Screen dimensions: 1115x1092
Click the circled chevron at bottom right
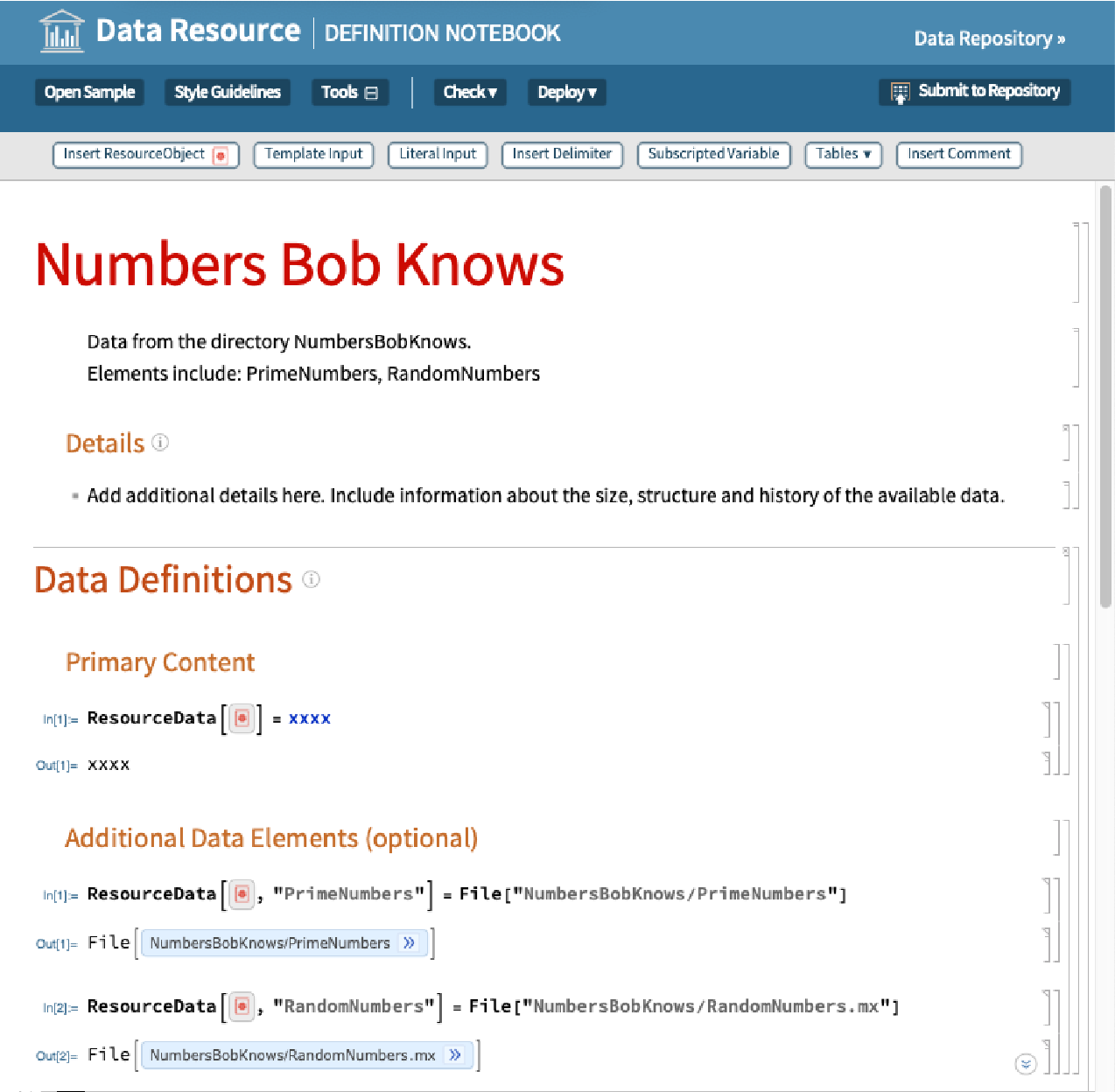(x=1026, y=1064)
